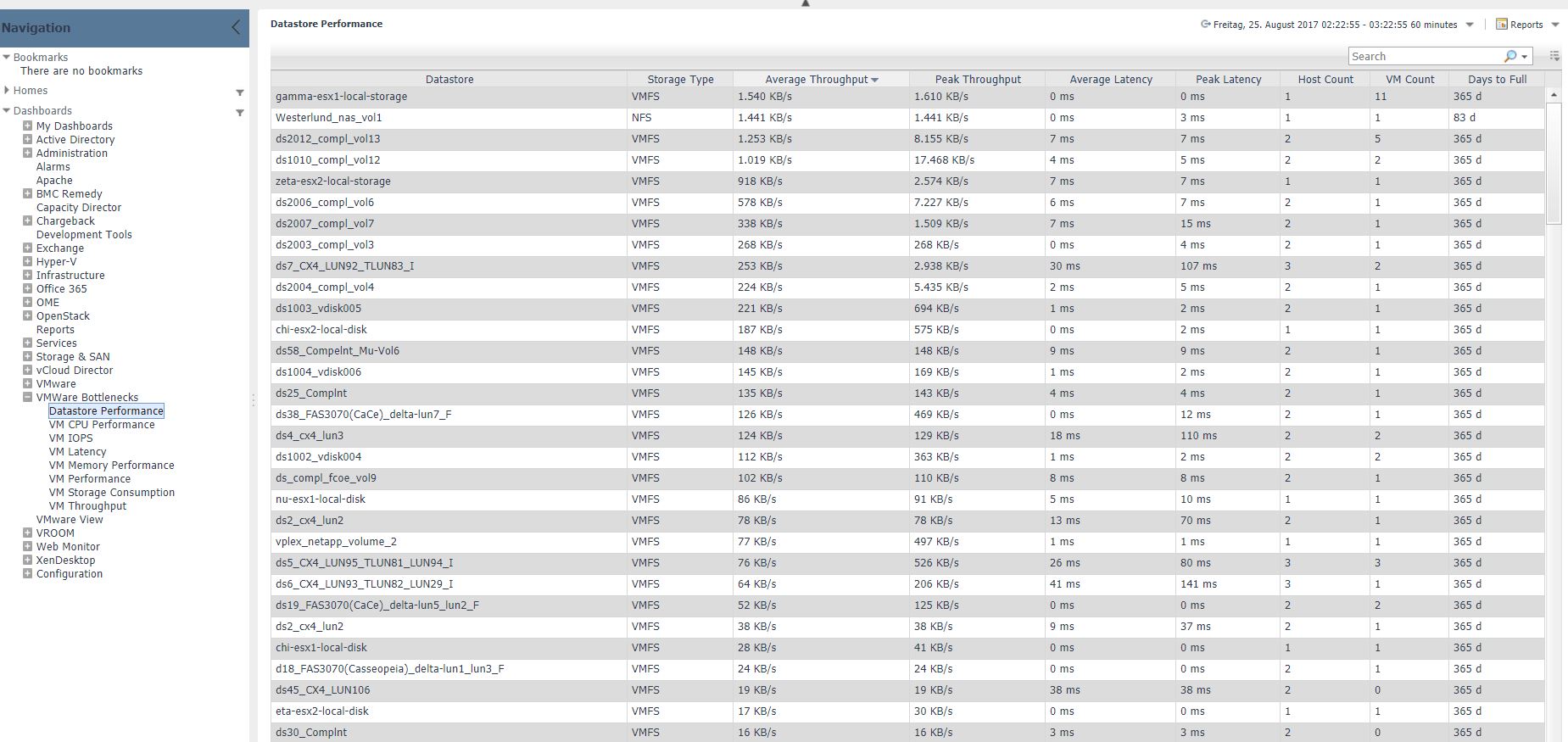The height and width of the screenshot is (742, 1568).
Task: Open Dashboards section menu arrow
Action: 239,113
